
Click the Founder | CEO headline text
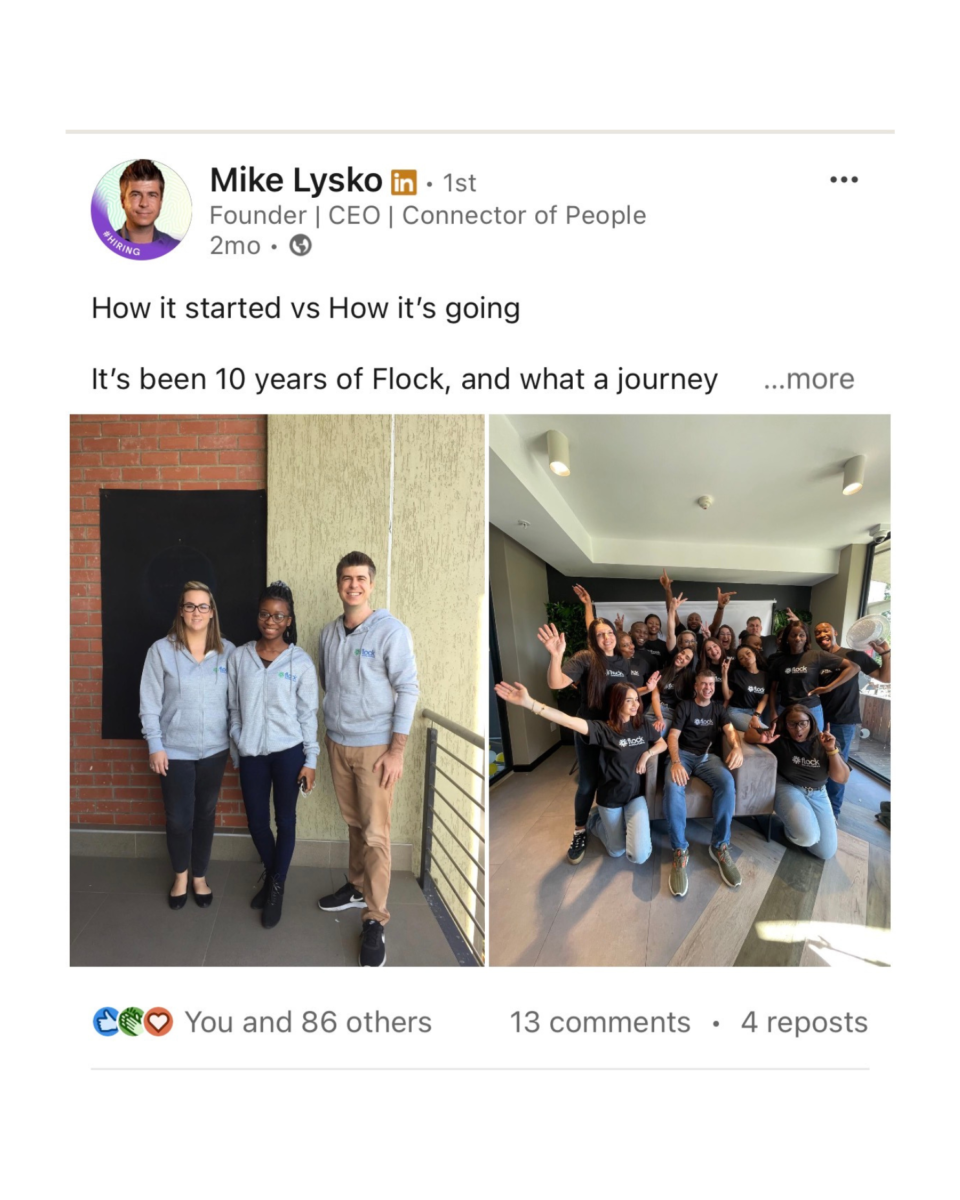[427, 215]
